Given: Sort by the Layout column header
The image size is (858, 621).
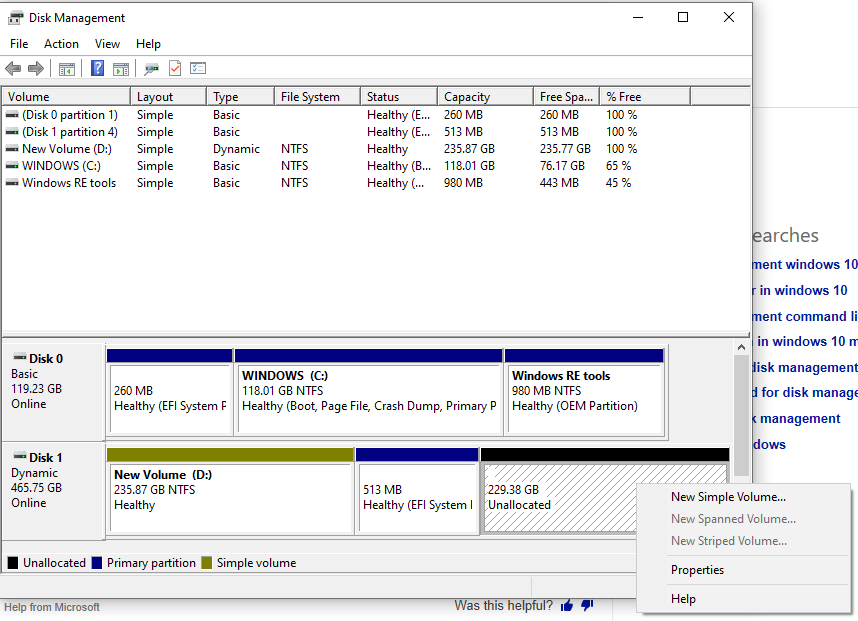Looking at the screenshot, I should pos(169,97).
